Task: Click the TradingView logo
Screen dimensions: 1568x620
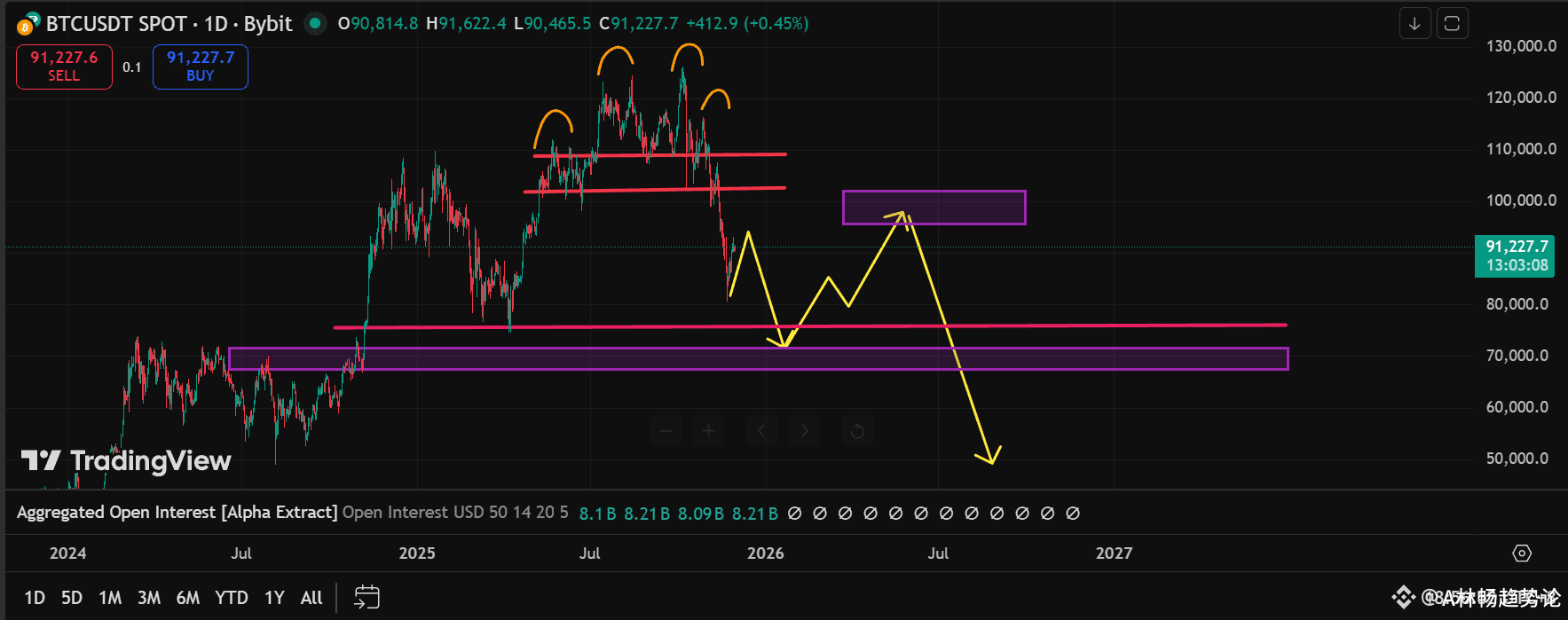Action: click(x=126, y=460)
